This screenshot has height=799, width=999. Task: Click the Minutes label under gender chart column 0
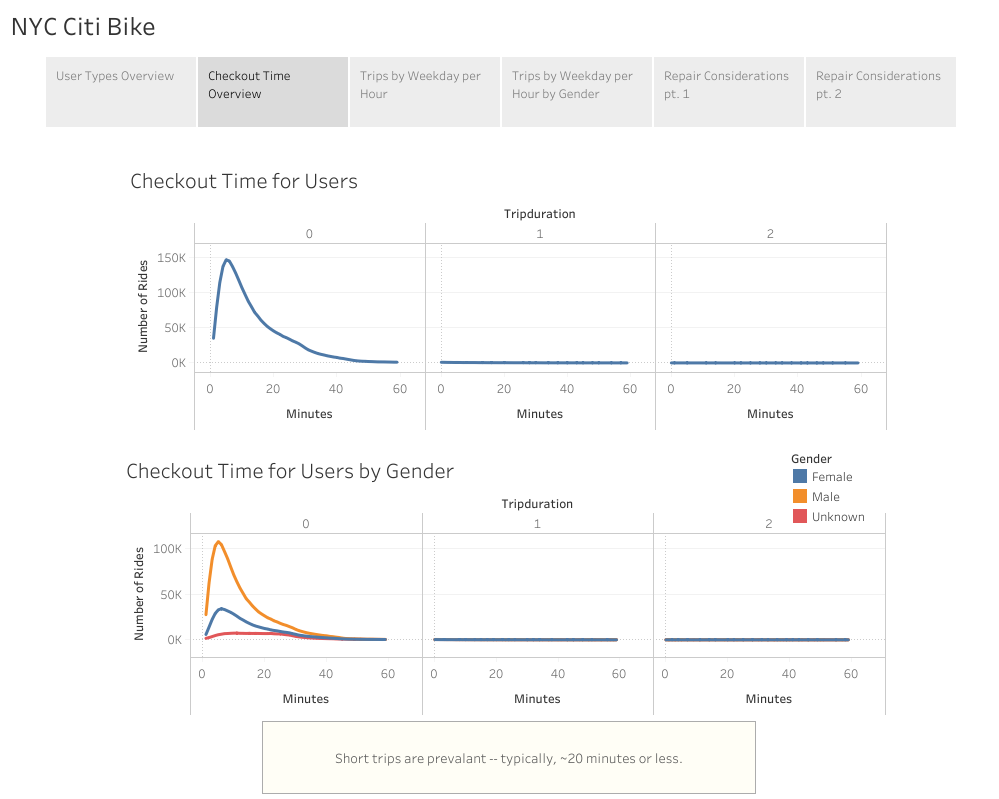pos(306,698)
